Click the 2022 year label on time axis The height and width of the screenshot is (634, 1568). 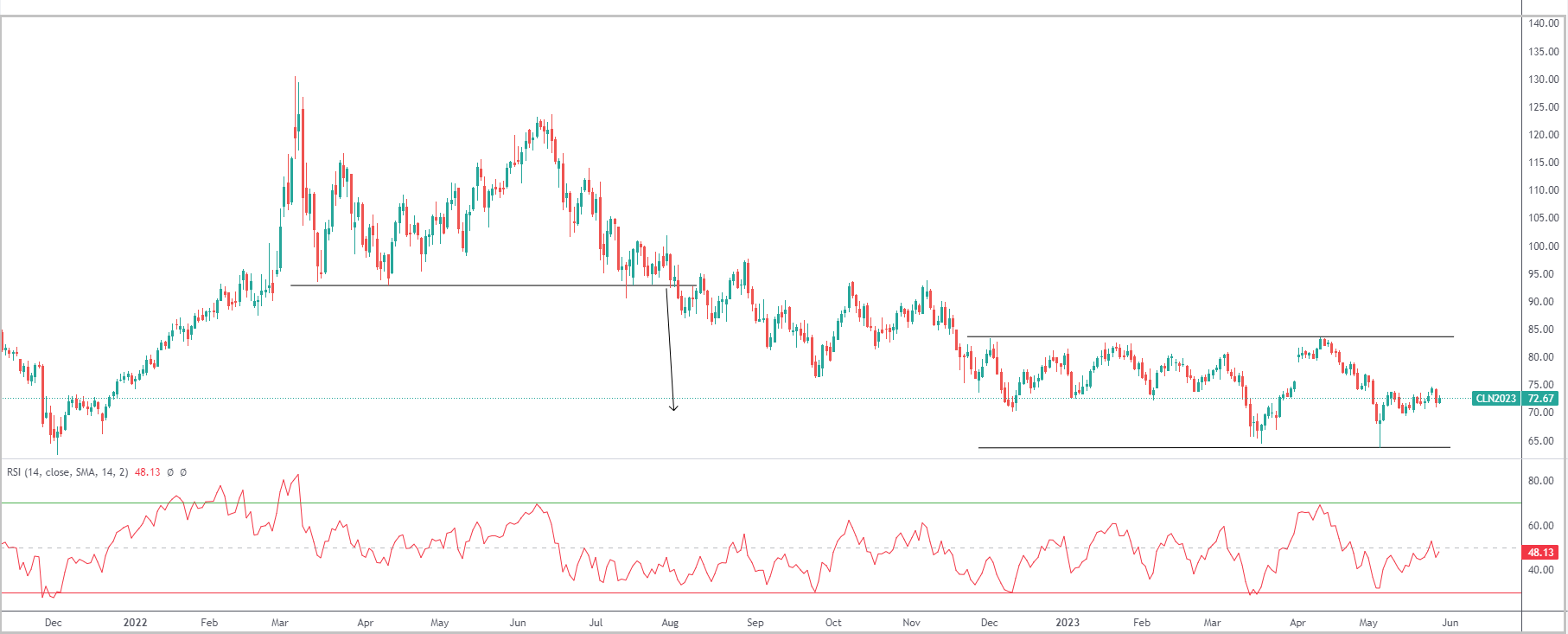[x=136, y=623]
